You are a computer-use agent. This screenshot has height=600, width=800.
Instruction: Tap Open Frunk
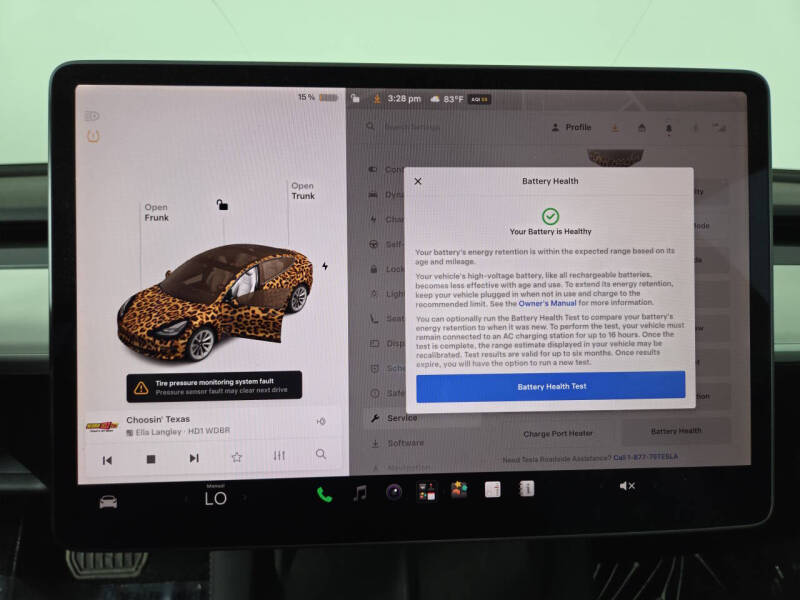point(156,212)
